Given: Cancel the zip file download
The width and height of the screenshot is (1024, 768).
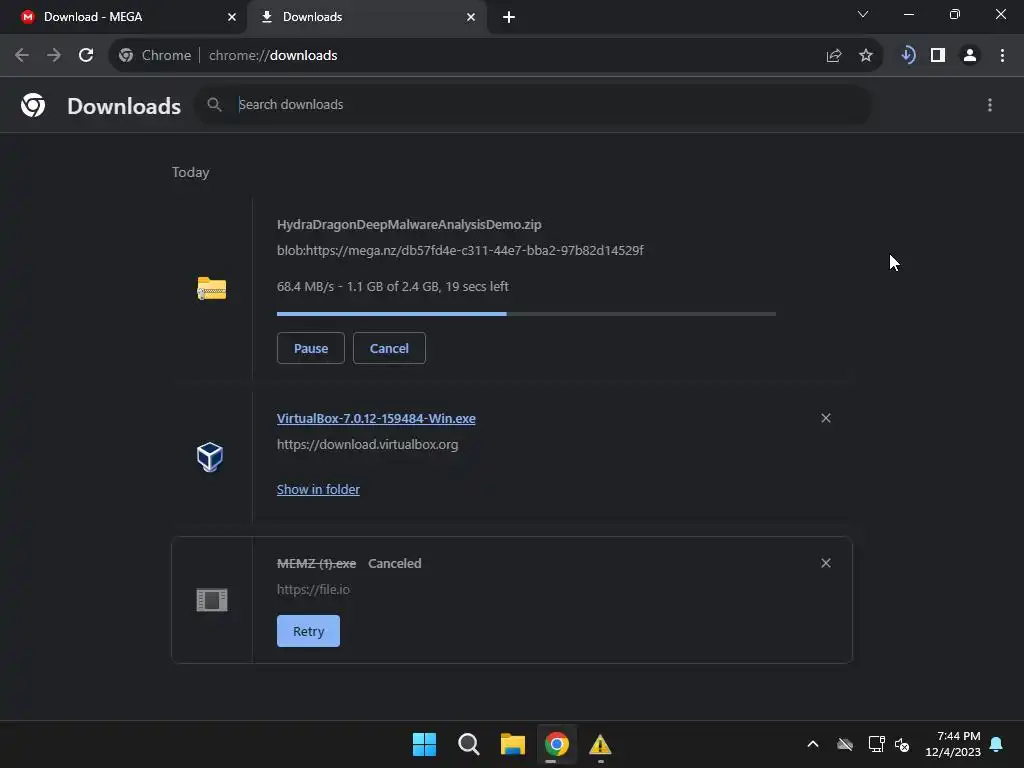Looking at the screenshot, I should point(389,348).
